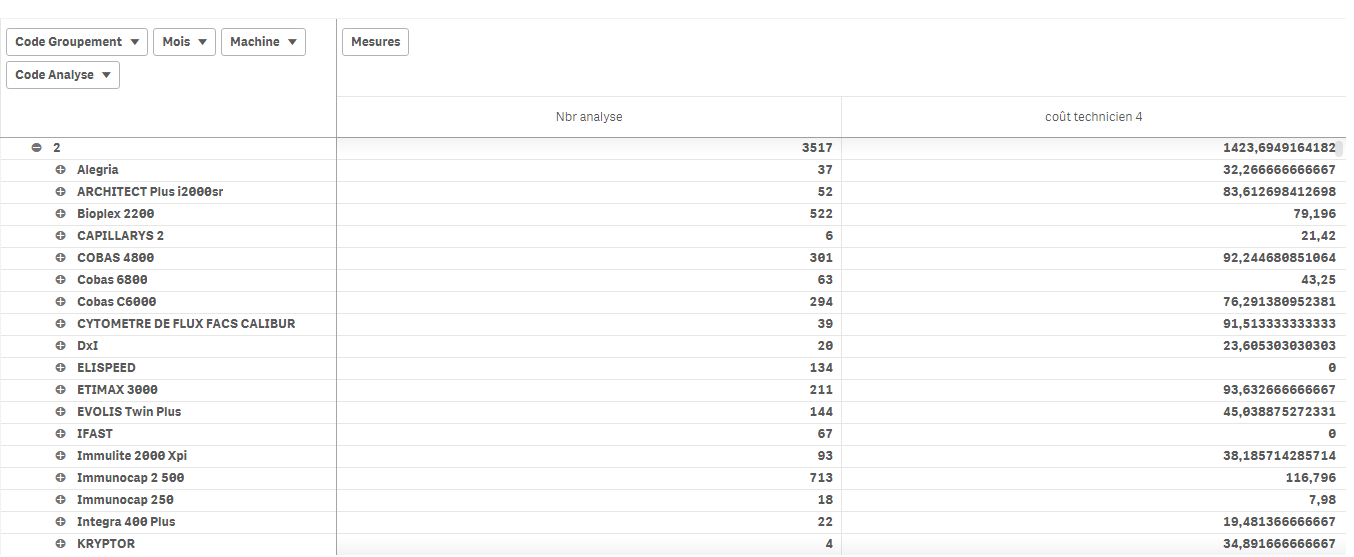This screenshot has height=557, width=1354.
Task: Open the Mois dimension dropdown
Action: pyautogui.click(x=184, y=42)
